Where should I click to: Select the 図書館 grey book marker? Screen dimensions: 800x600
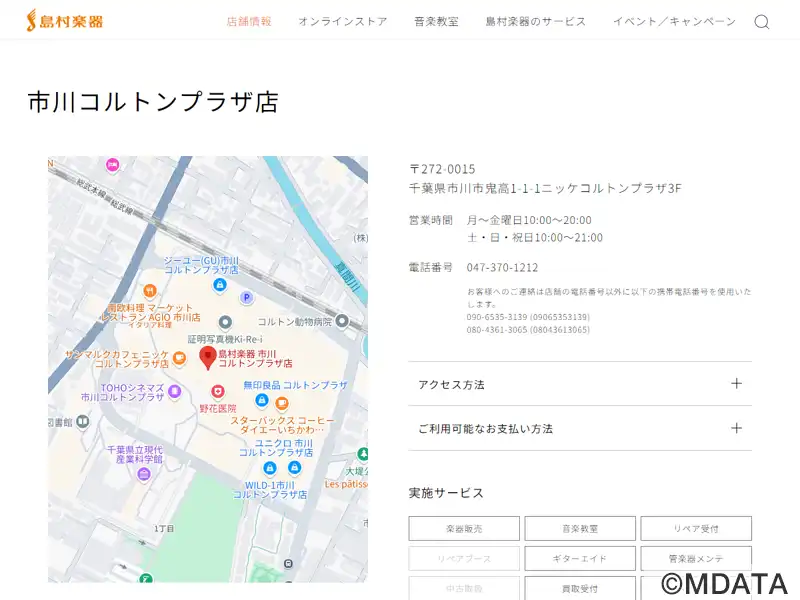tap(83, 422)
